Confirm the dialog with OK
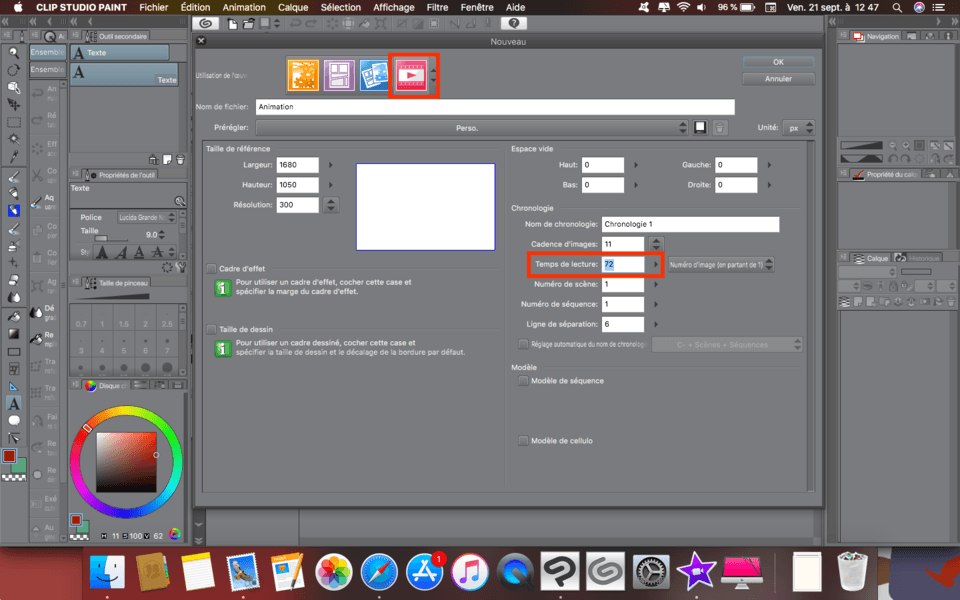This screenshot has height=600, width=960. (x=778, y=62)
